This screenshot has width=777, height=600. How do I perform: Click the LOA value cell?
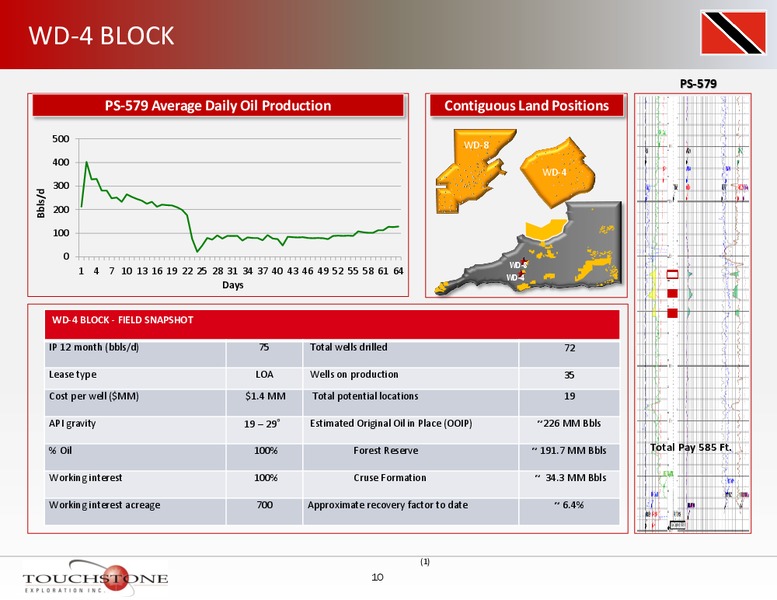pos(264,375)
